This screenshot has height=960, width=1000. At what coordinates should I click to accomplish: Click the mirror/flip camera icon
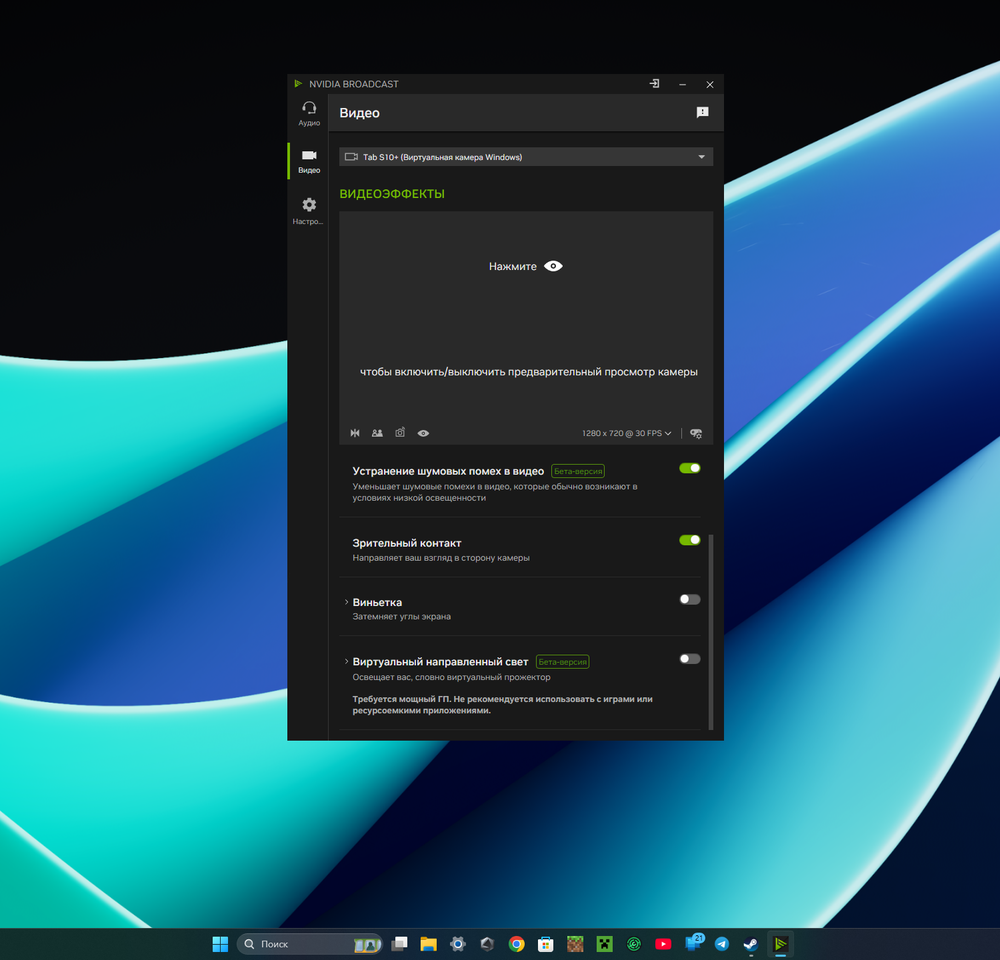tap(355, 433)
